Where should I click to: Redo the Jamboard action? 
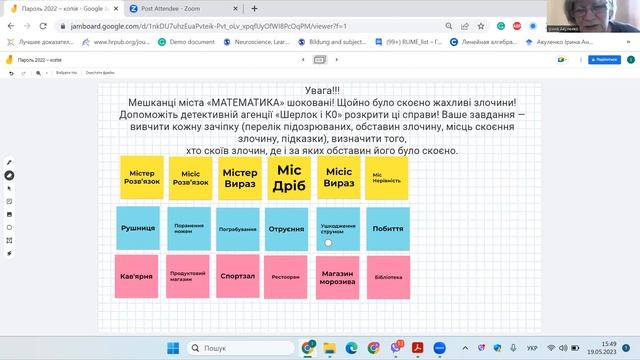point(23,73)
